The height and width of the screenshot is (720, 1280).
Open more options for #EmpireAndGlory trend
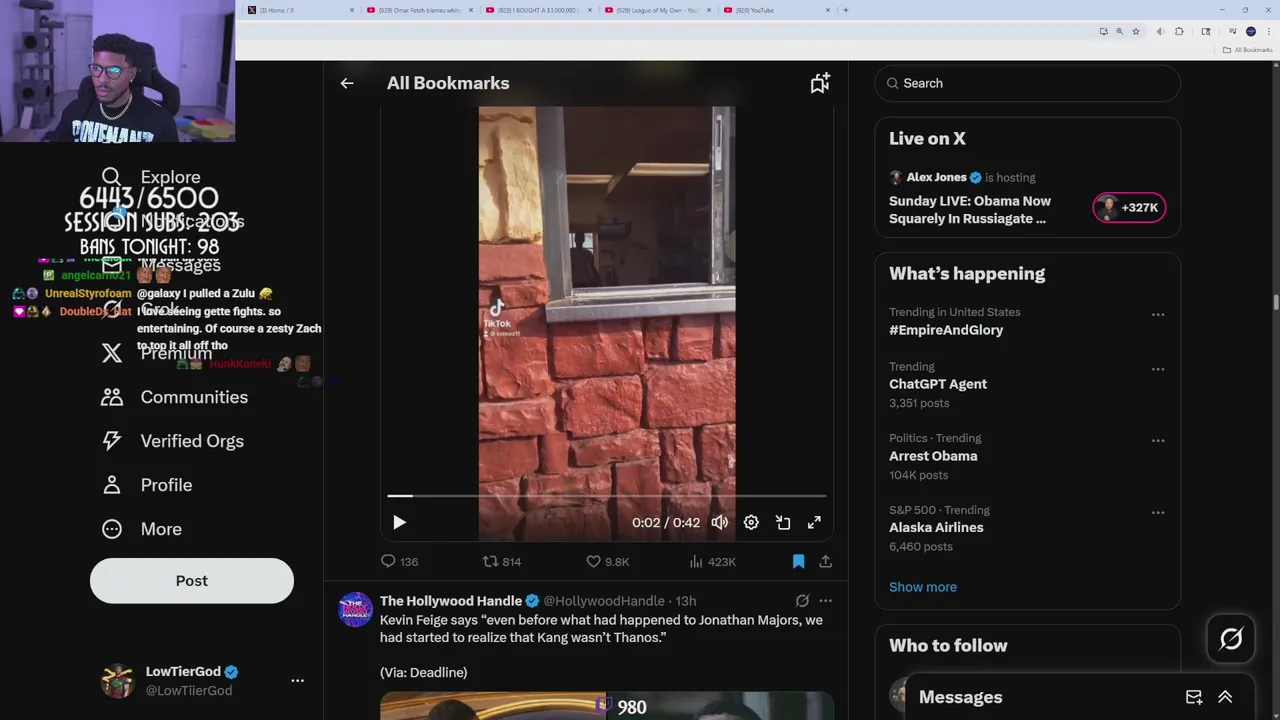pyautogui.click(x=1158, y=315)
